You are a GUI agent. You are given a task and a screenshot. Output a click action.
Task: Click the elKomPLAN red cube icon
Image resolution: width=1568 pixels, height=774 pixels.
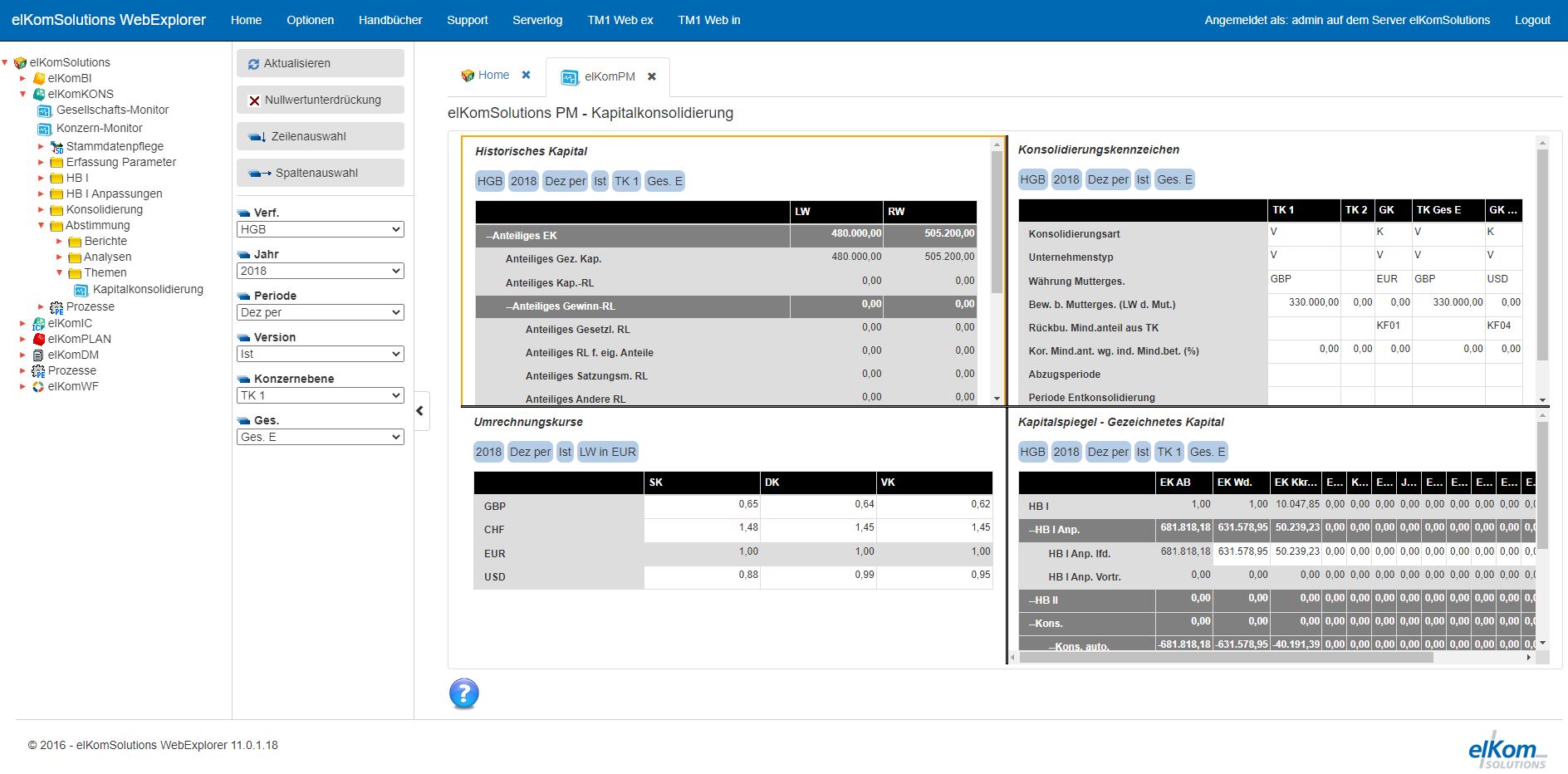[39, 339]
